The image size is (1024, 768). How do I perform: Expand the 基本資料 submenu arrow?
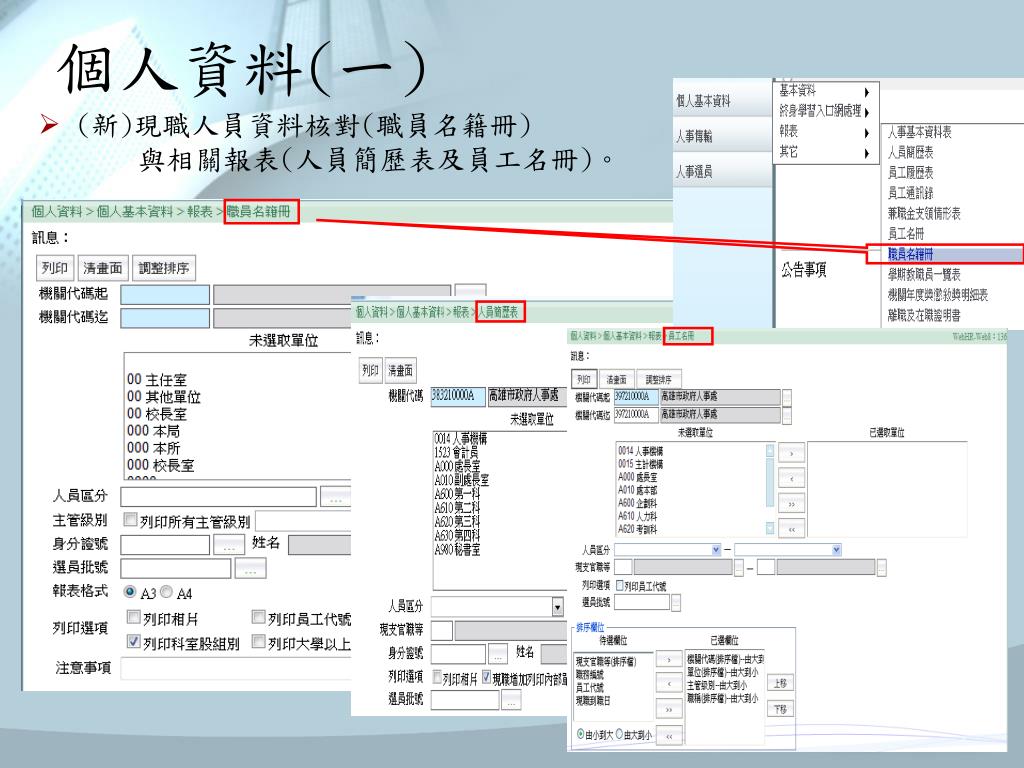(867, 92)
